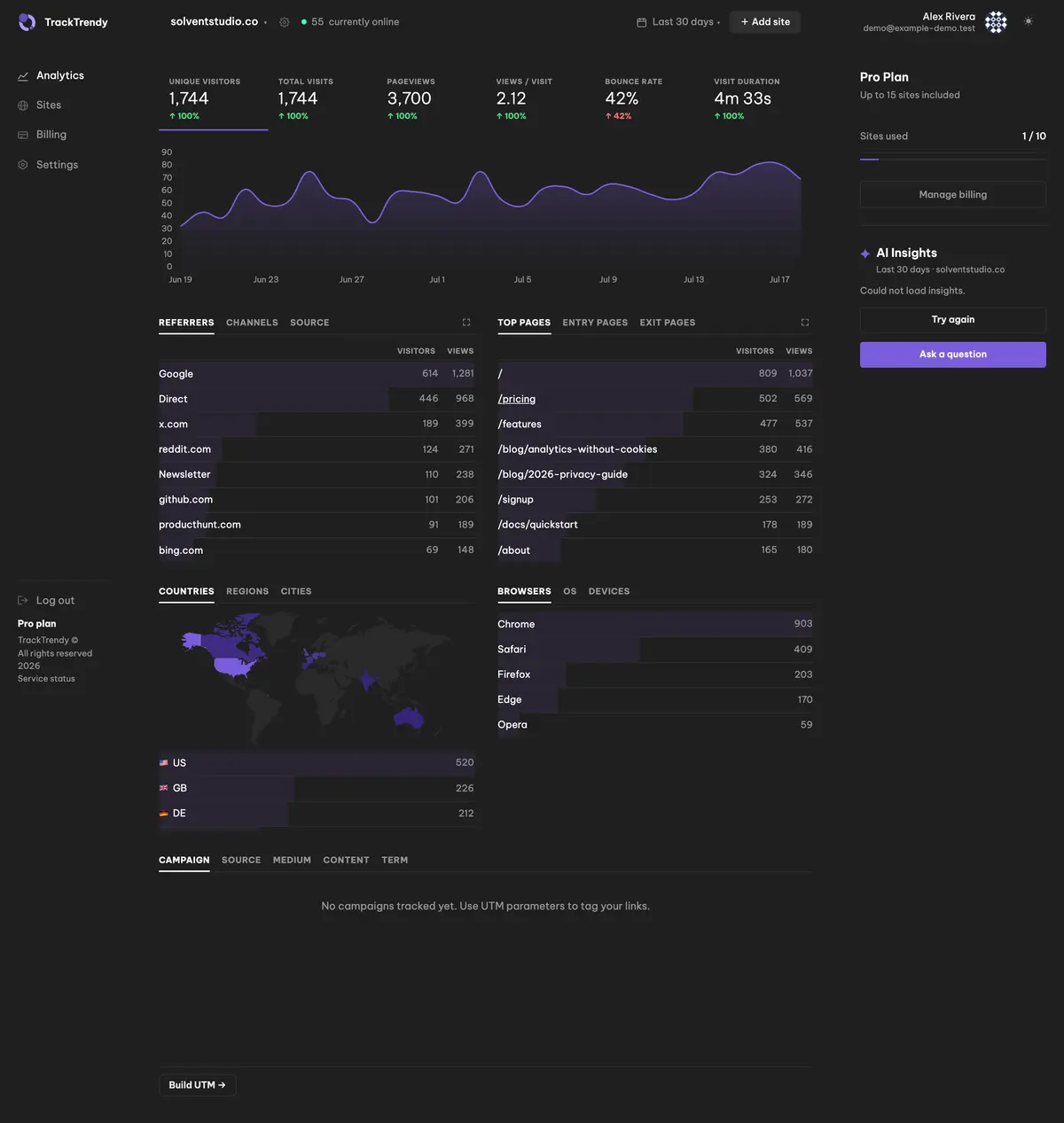Select the Unique Visitors metric
This screenshot has height=1123, width=1064.
click(x=213, y=98)
